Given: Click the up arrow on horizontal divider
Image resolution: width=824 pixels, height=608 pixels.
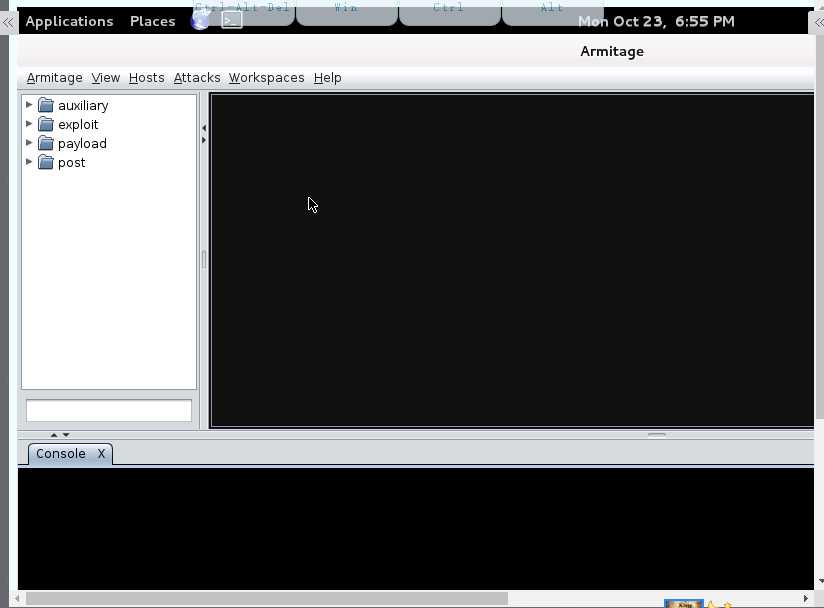Looking at the screenshot, I should [54, 435].
